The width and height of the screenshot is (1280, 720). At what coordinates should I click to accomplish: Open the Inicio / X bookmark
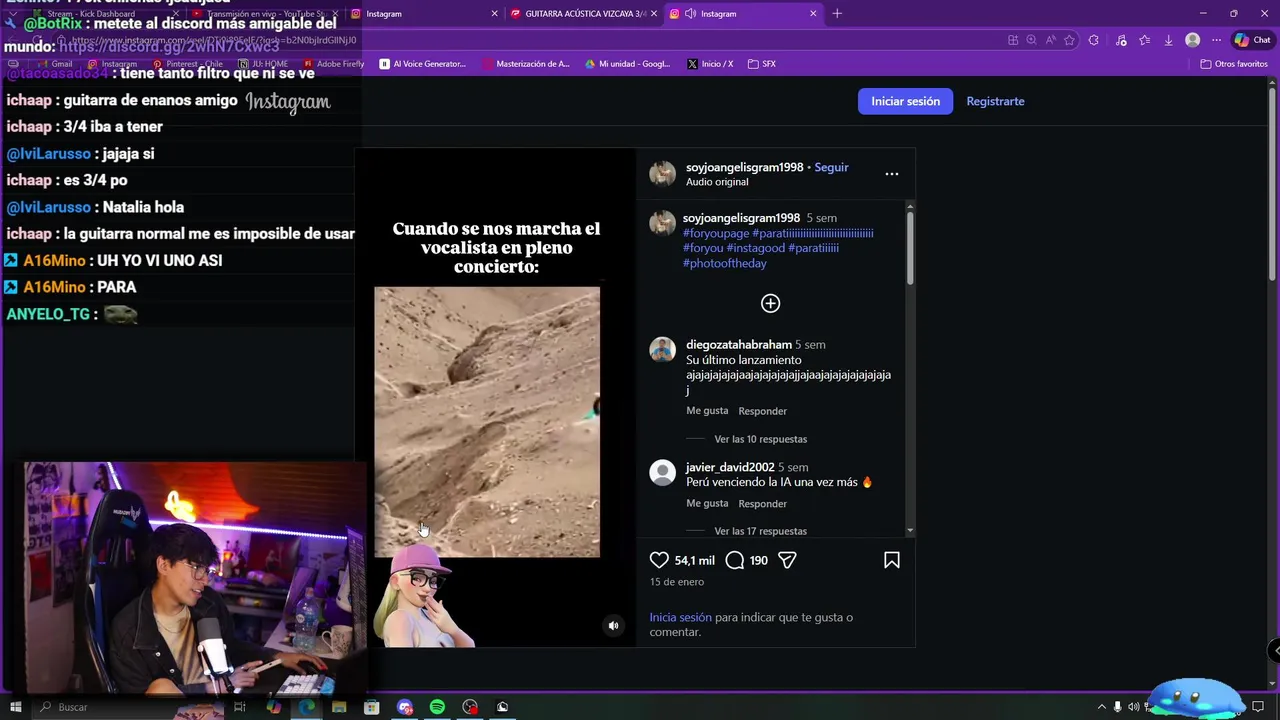(x=710, y=64)
